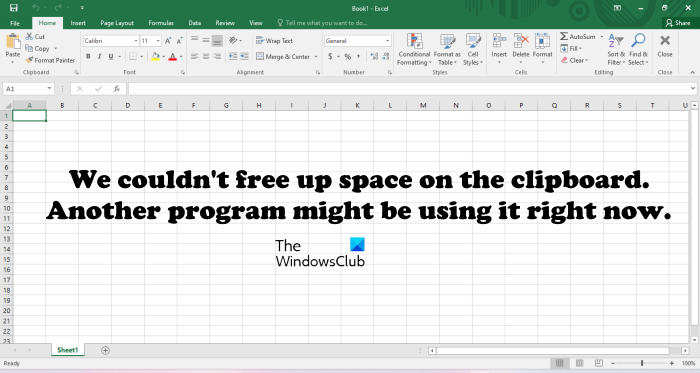Viewport: 700px width, 373px height.
Task: Toggle Bold formatting
Action: coord(88,56)
